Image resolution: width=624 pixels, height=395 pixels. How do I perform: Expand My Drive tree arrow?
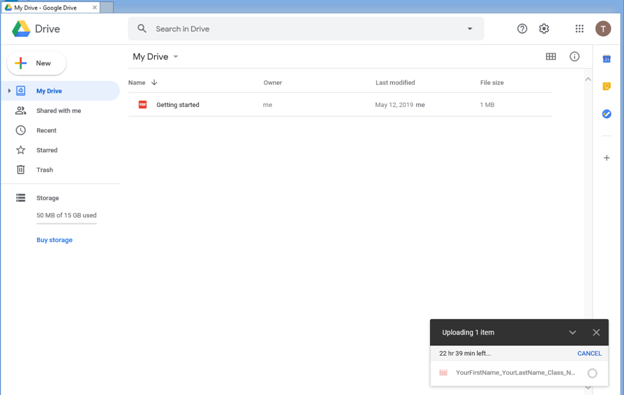click(x=9, y=91)
